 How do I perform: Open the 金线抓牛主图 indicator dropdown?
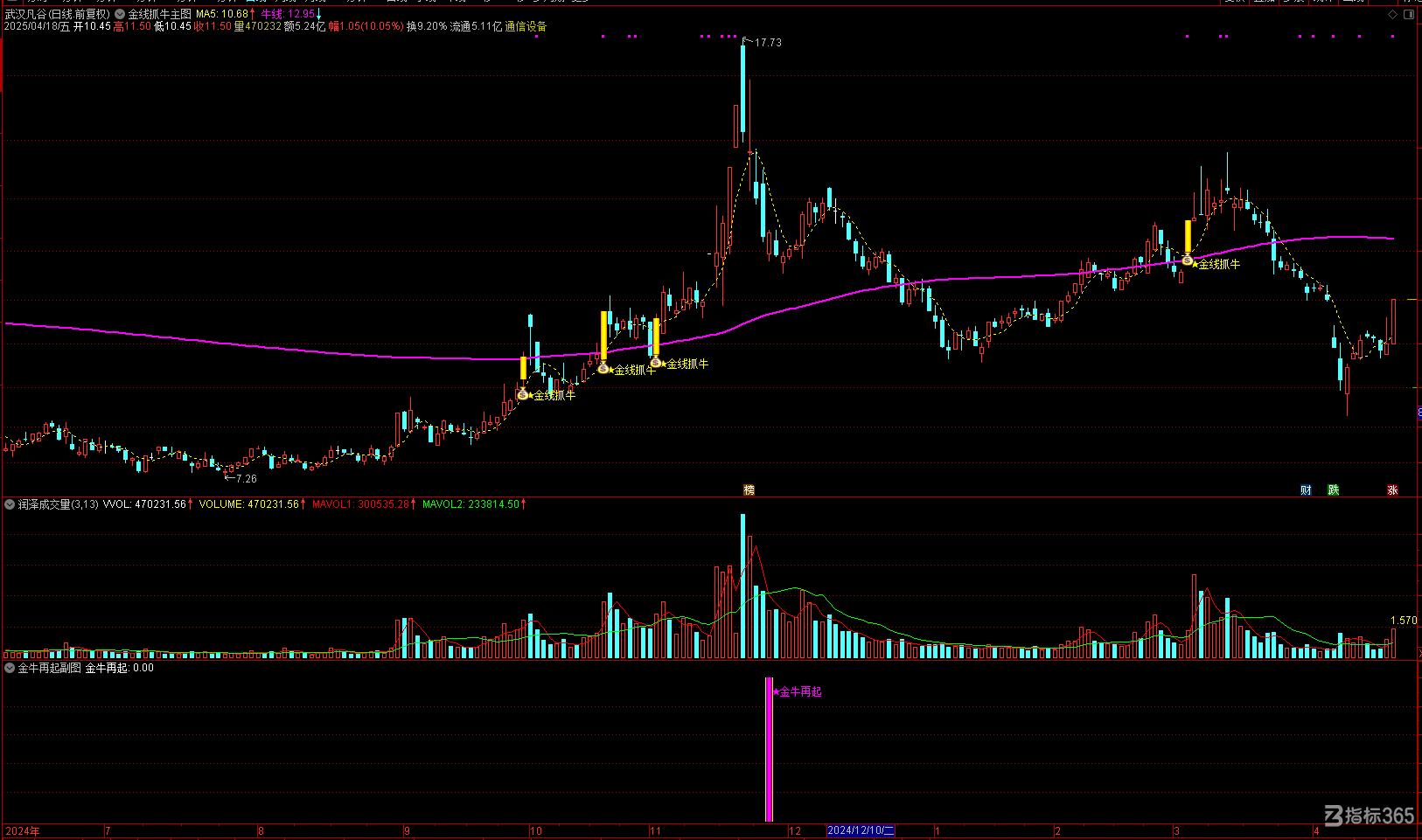(120, 14)
